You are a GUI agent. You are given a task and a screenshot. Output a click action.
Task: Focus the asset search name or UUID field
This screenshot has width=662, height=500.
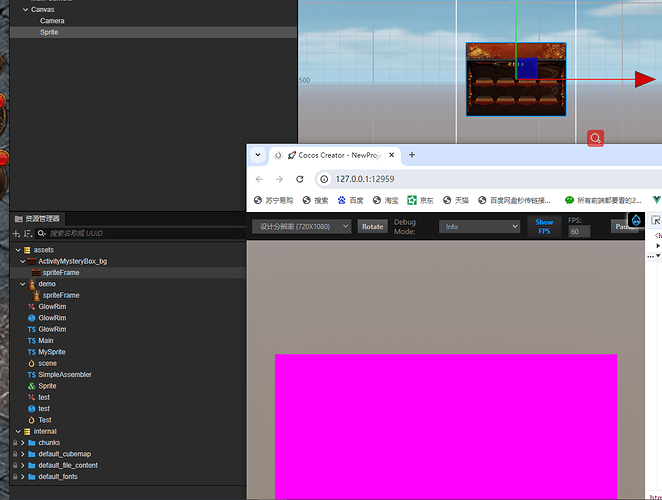146,234
